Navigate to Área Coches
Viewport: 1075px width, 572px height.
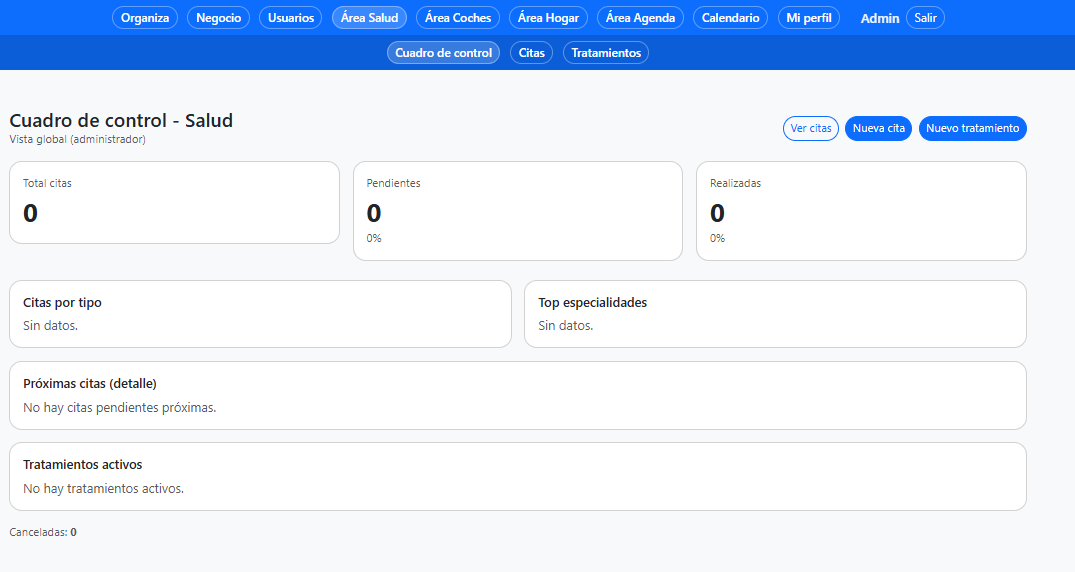(458, 18)
